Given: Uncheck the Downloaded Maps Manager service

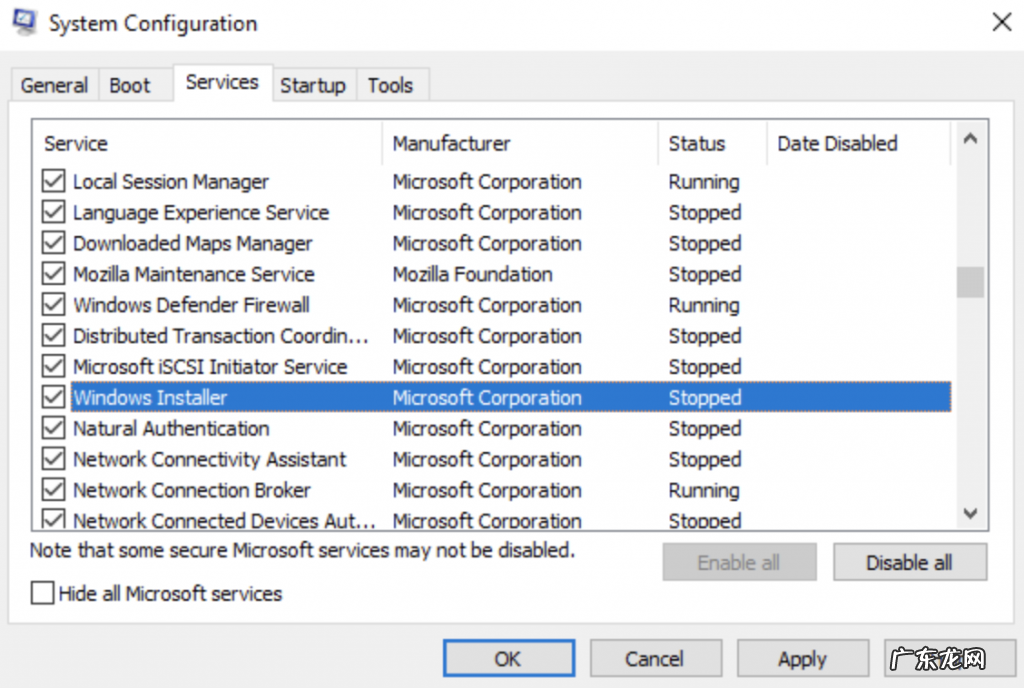Looking at the screenshot, I should point(53,243).
